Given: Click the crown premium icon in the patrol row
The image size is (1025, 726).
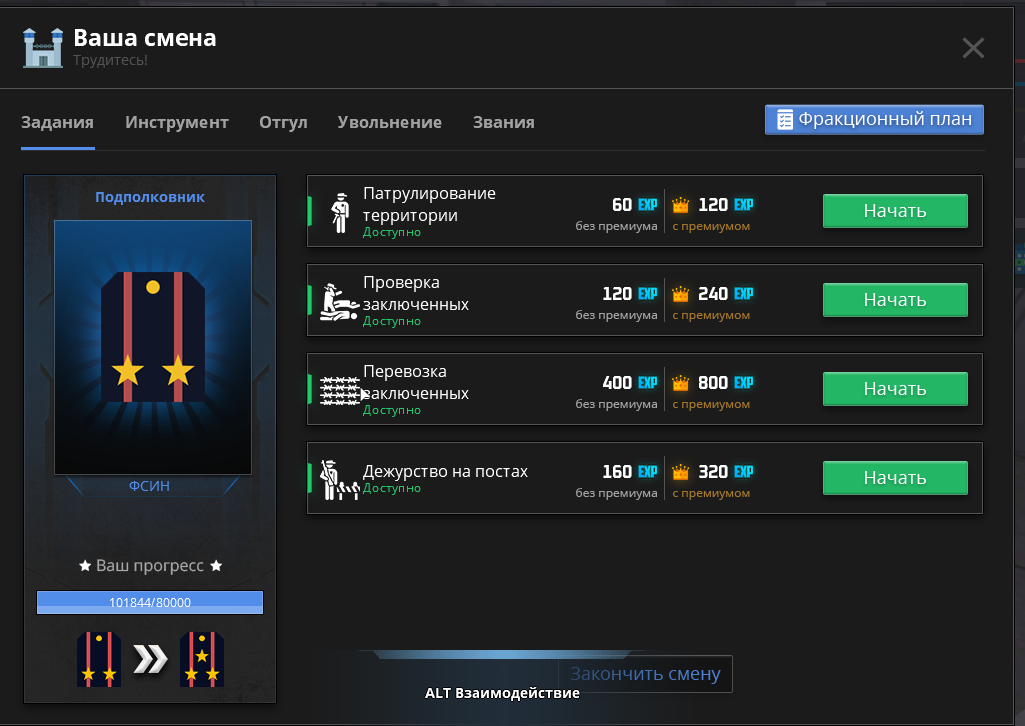Looking at the screenshot, I should 681,206.
